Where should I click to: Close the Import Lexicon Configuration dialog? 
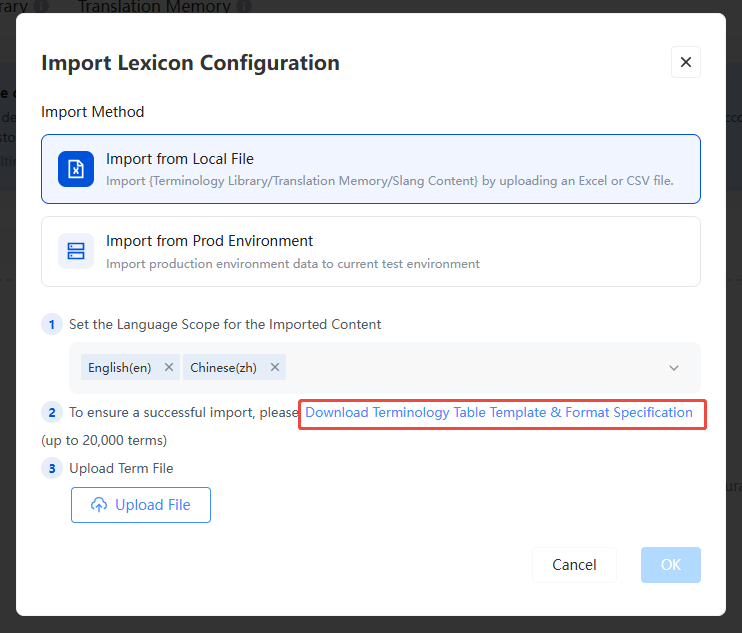click(685, 62)
